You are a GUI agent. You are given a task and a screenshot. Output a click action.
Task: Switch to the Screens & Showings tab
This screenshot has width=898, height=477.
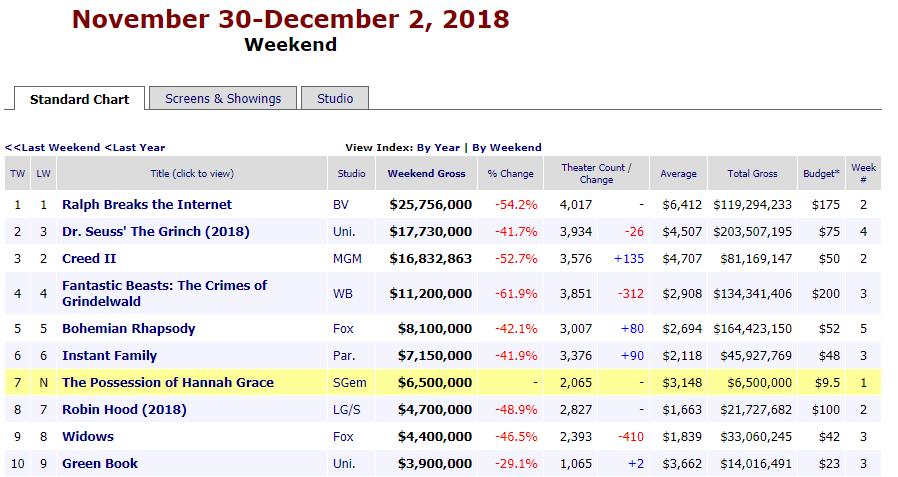tap(223, 98)
